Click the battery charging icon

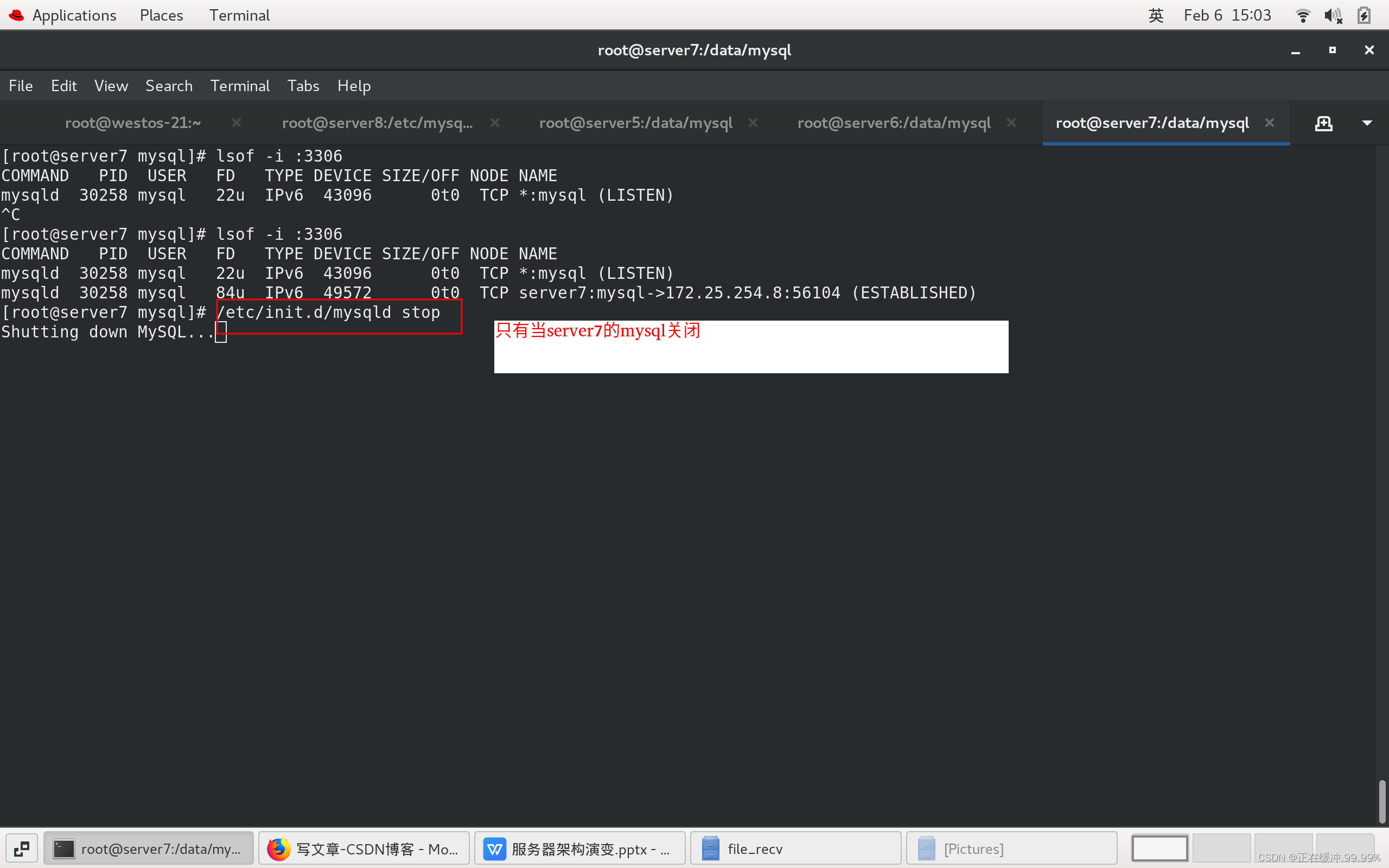click(x=1363, y=16)
